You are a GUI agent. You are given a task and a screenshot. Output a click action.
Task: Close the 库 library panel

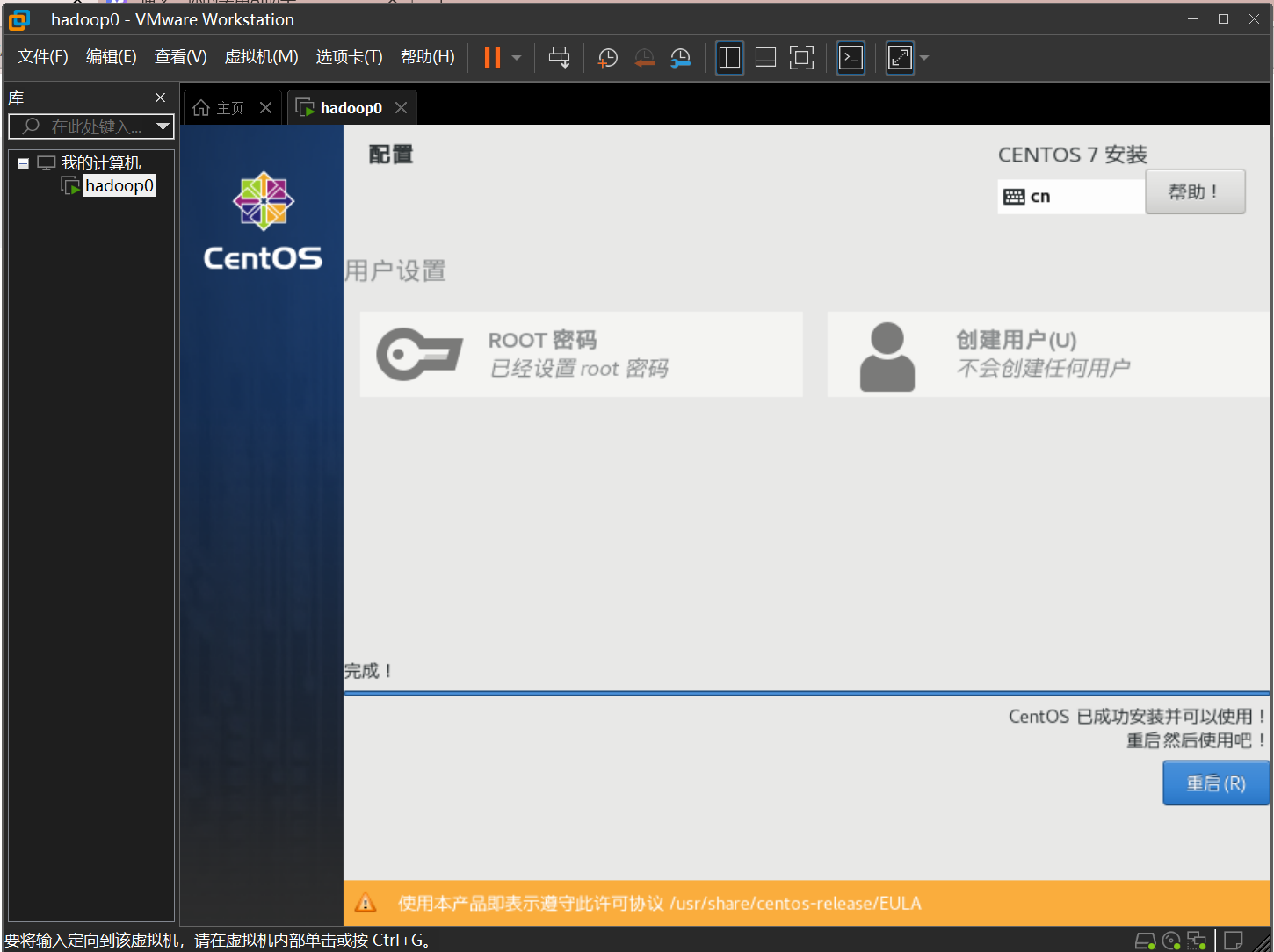160,97
